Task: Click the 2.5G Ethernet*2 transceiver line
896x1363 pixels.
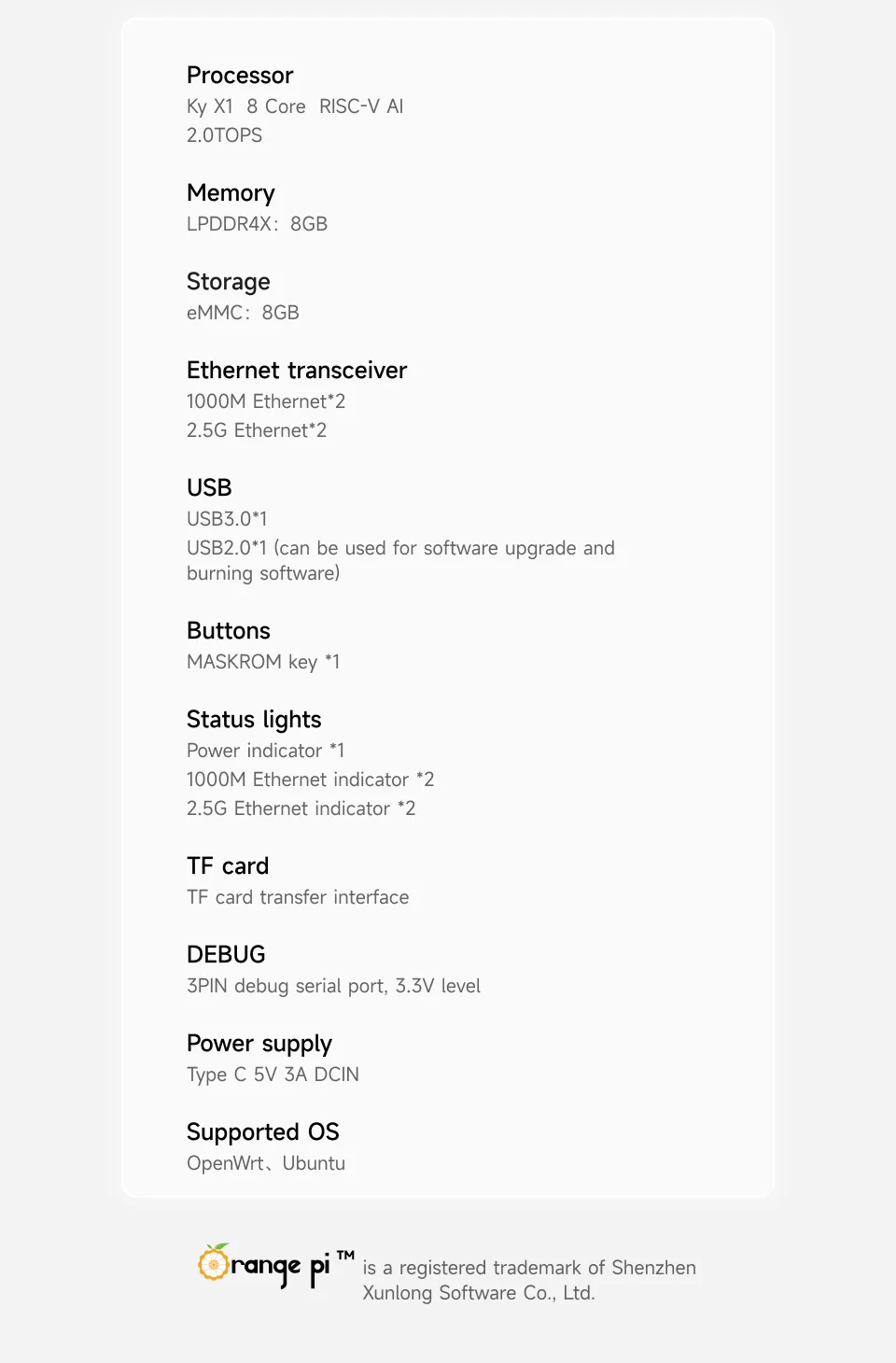Action: pos(257,430)
